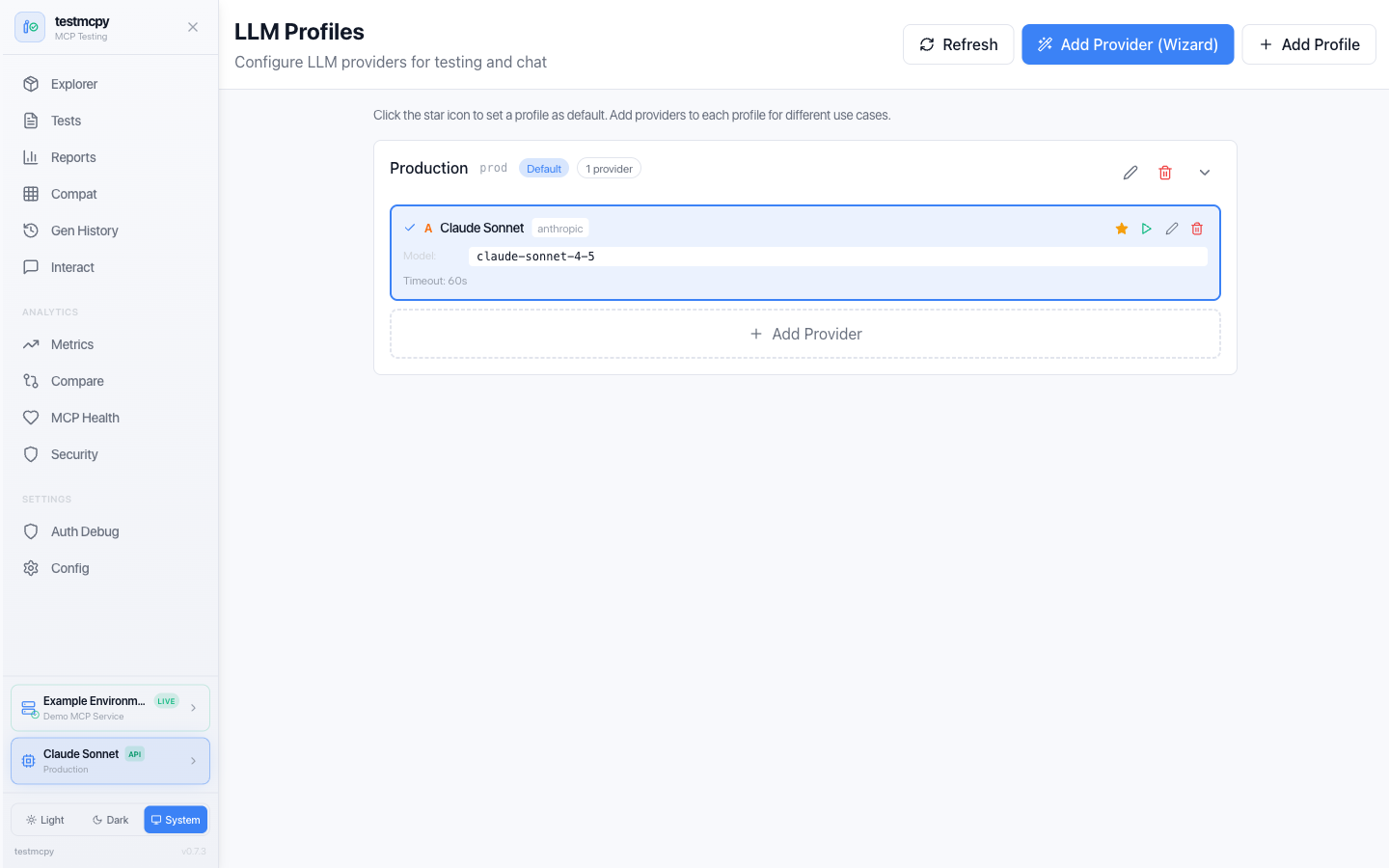The width and height of the screenshot is (1389, 868).
Task: Delete the Production profile via trash icon
Action: (1165, 173)
